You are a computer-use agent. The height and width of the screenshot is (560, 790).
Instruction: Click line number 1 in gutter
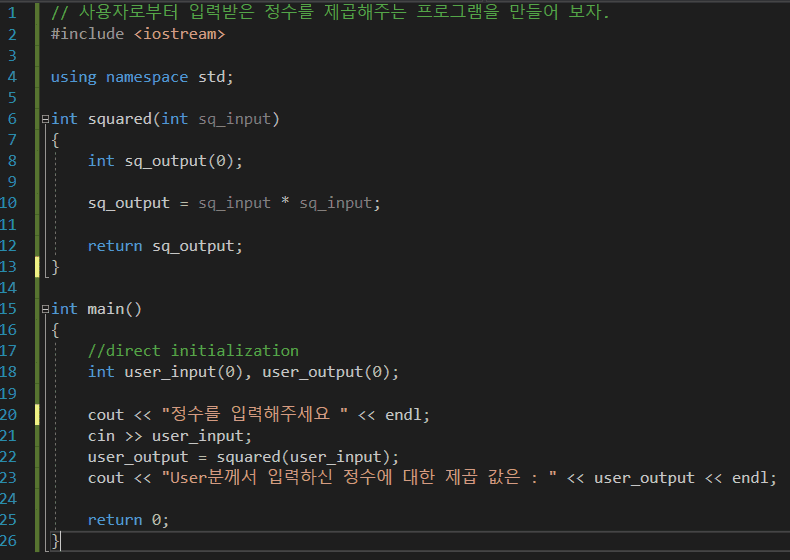point(12,13)
